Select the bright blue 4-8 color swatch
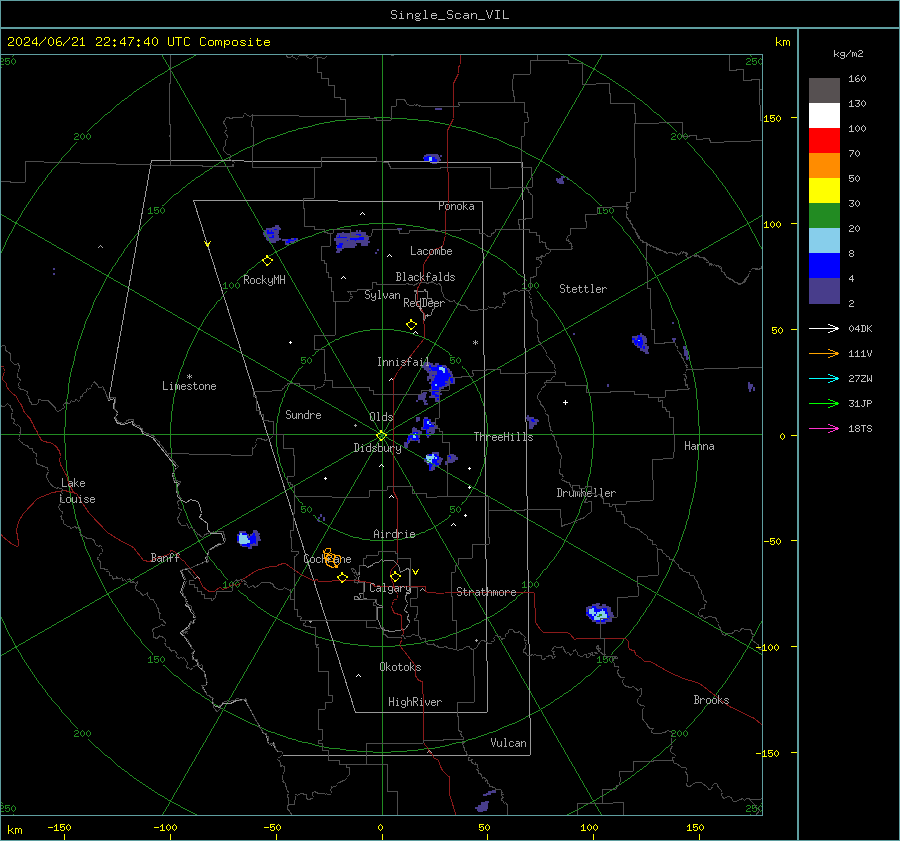 (824, 266)
